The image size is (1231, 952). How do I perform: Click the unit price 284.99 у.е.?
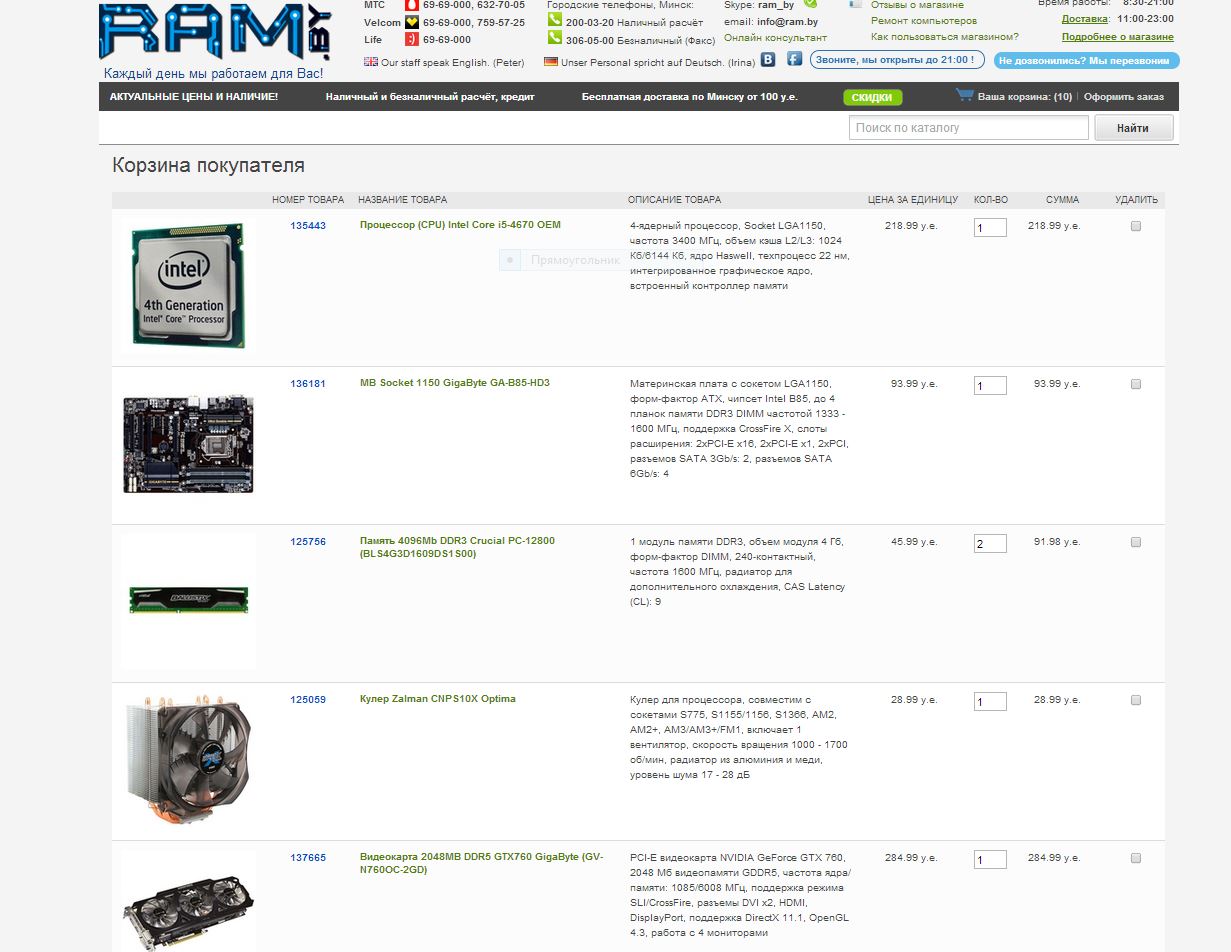[x=911, y=858]
